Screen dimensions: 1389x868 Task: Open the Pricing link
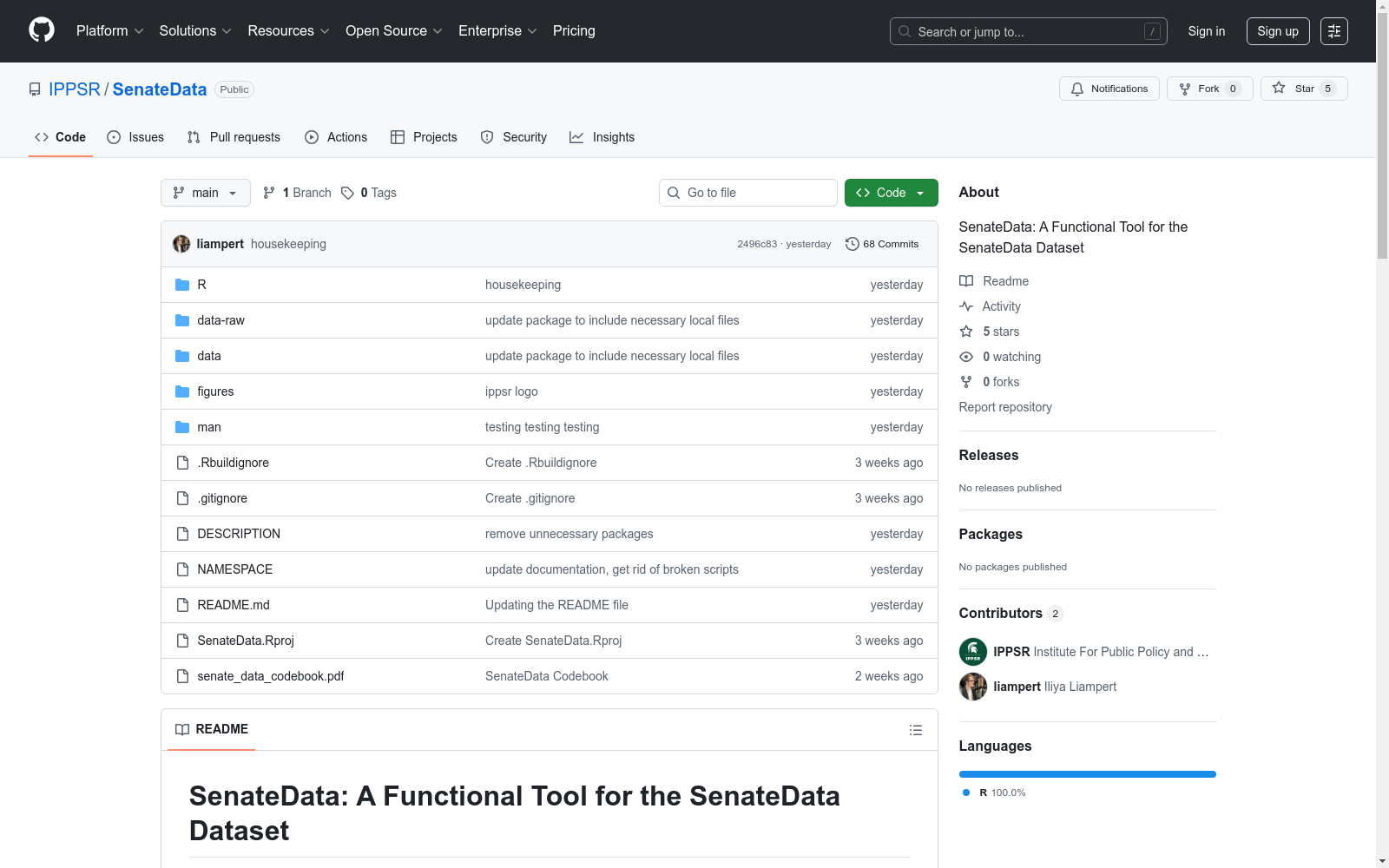574,31
